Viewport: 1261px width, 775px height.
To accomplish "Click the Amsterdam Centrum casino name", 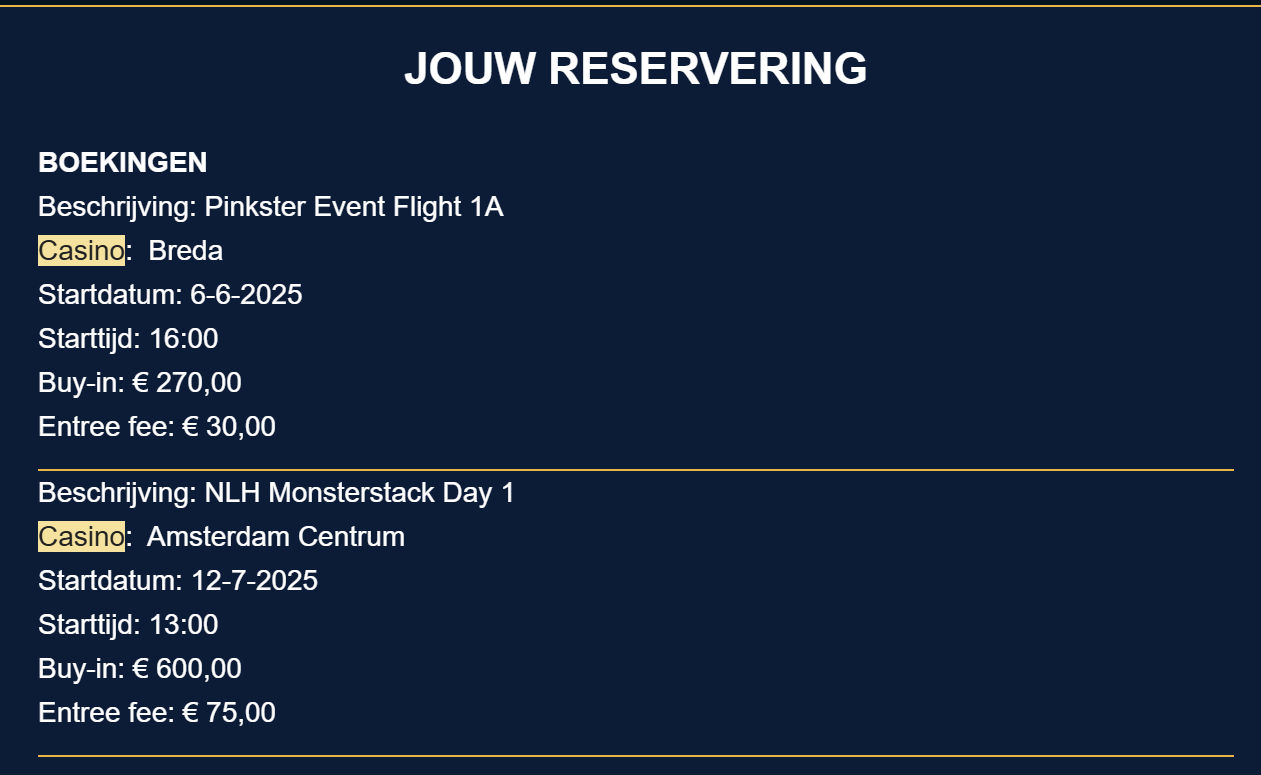I will [276, 537].
